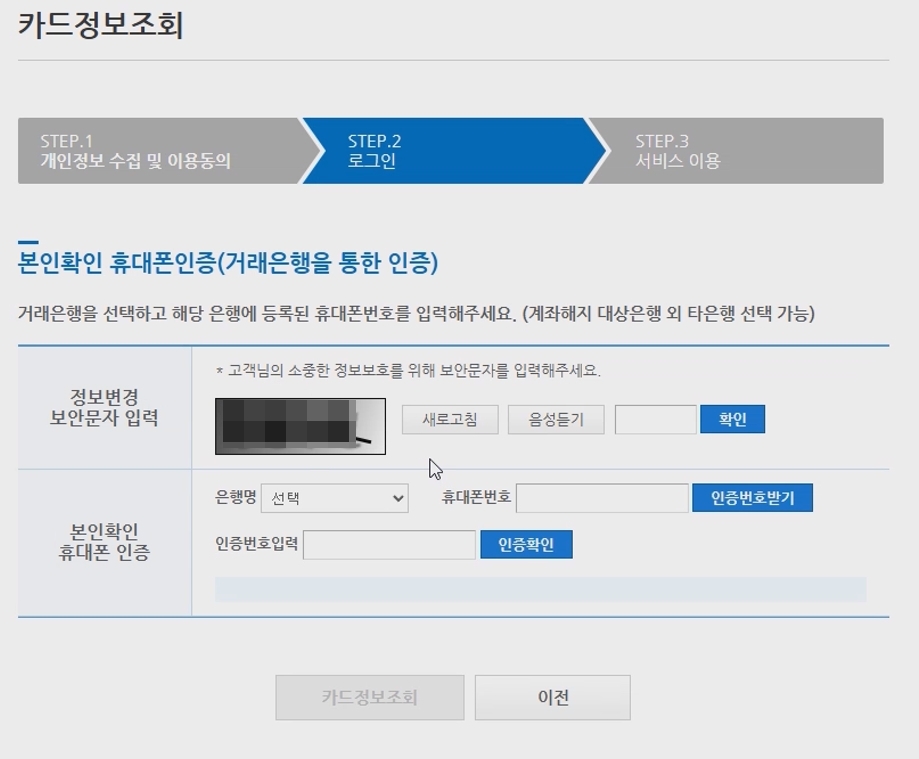Click the 인증번호입력 verification code field
This screenshot has height=759, width=919.
(x=390, y=544)
